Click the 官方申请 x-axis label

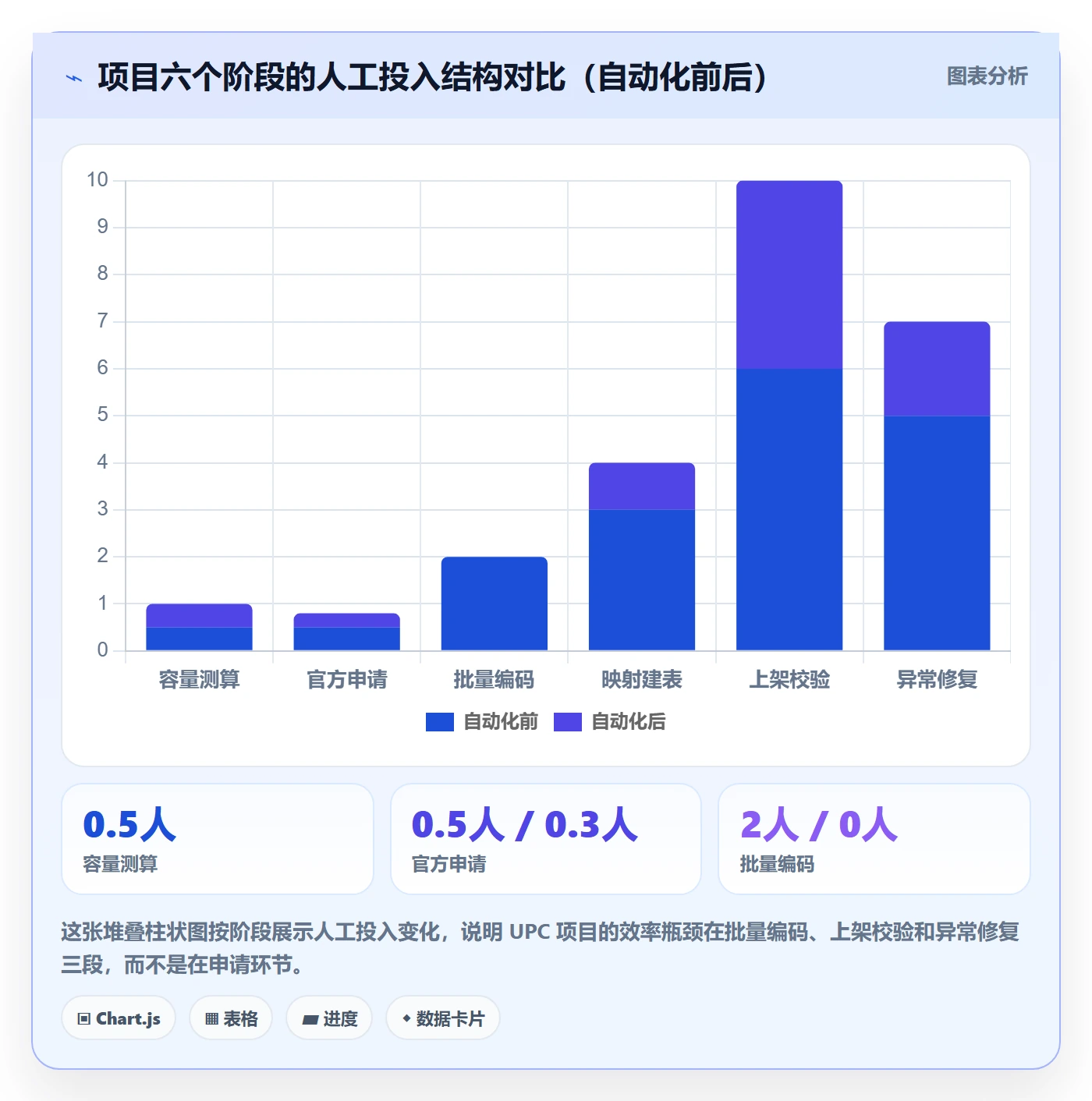coord(347,680)
